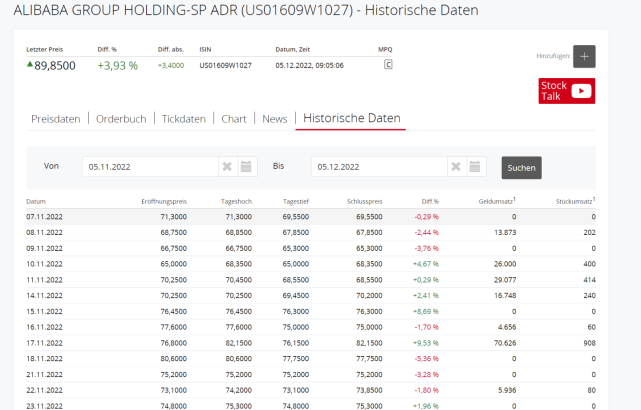Open the Bis calendar picker
This screenshot has height=410, width=641.
coord(476,167)
